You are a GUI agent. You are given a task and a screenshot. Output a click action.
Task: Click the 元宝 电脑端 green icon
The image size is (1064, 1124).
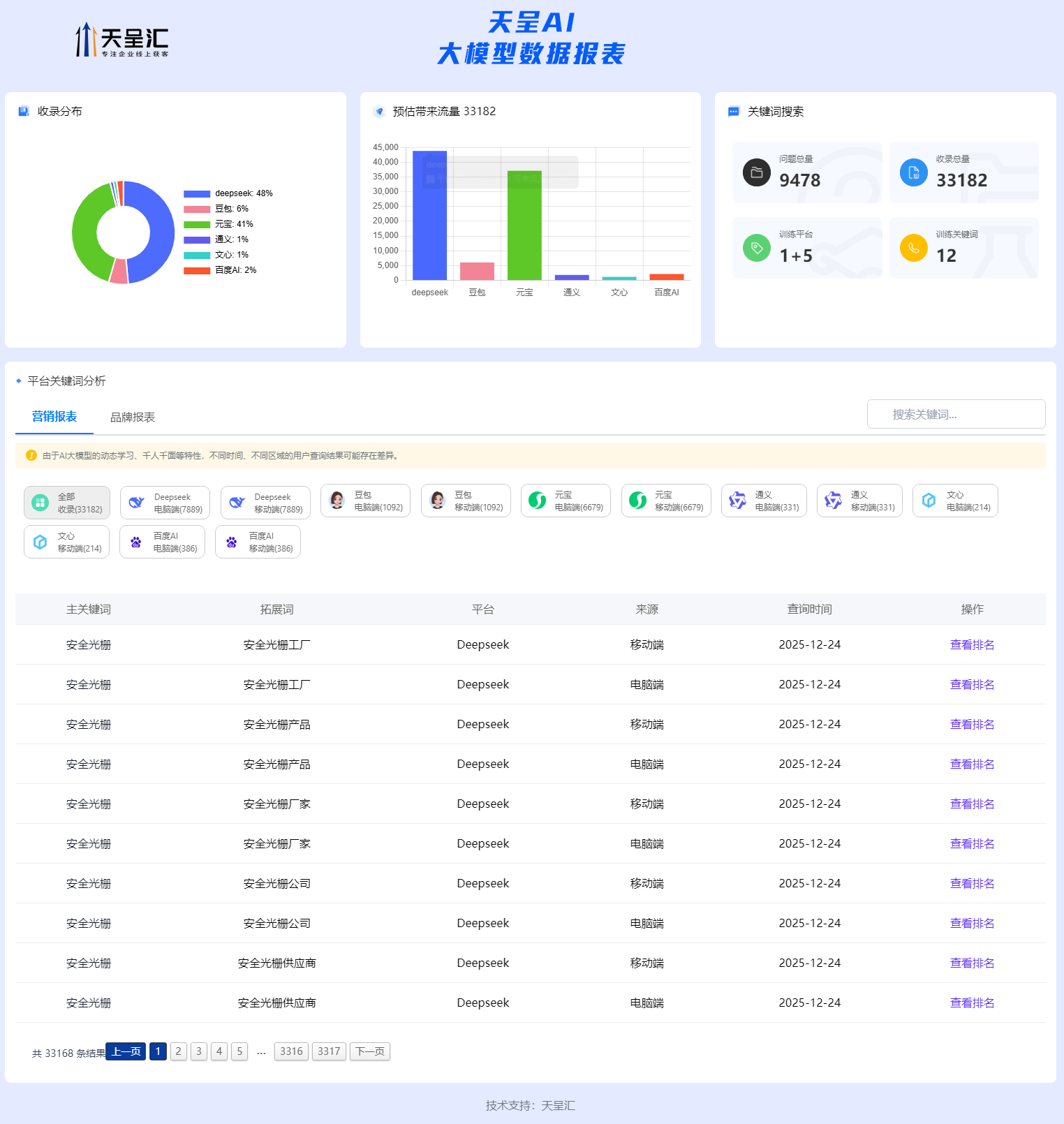(x=538, y=501)
